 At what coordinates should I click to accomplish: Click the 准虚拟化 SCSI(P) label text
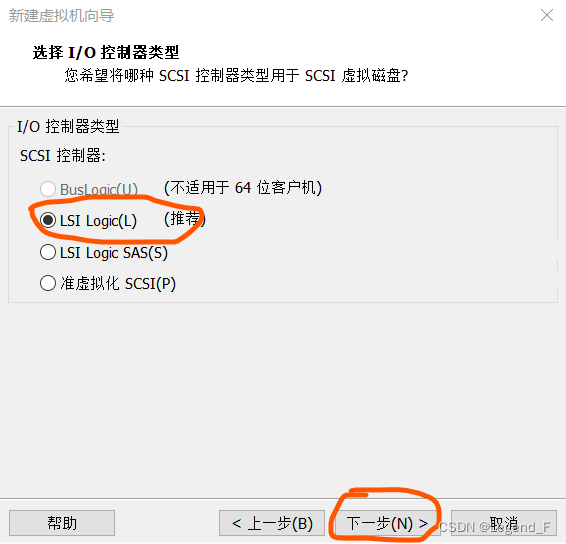[118, 283]
